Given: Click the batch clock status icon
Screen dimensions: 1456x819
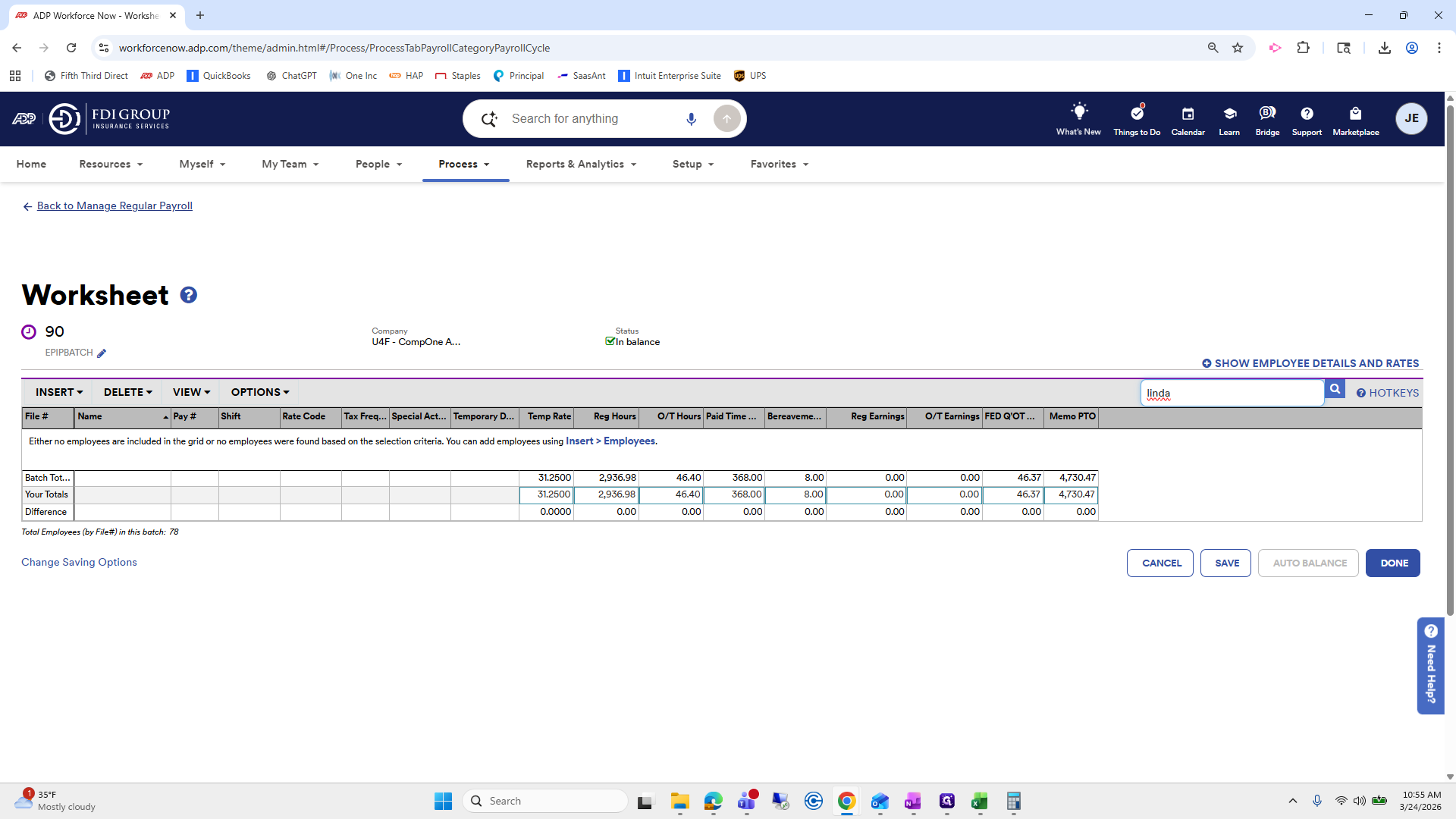Looking at the screenshot, I should tap(29, 331).
